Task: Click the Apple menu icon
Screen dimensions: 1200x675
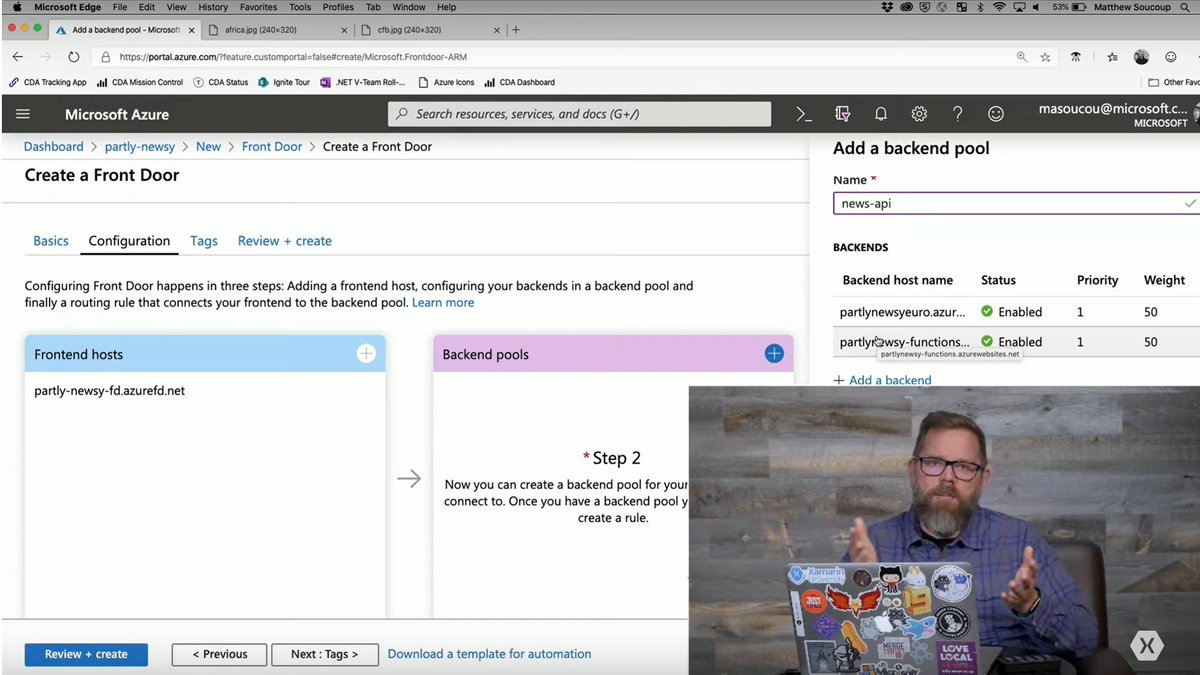Action: pos(17,7)
